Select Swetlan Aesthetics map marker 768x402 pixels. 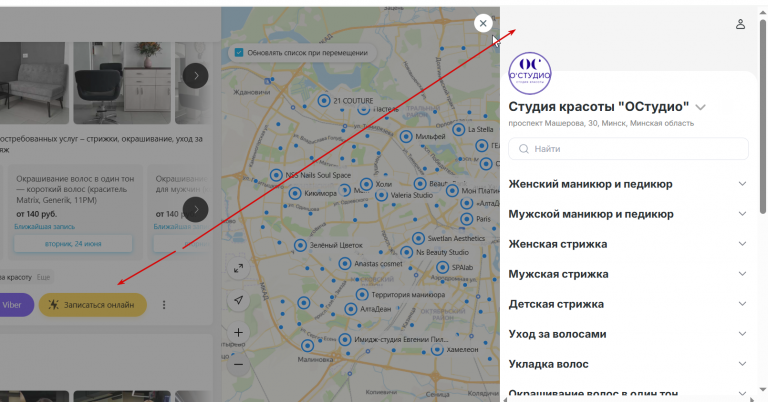pos(418,238)
